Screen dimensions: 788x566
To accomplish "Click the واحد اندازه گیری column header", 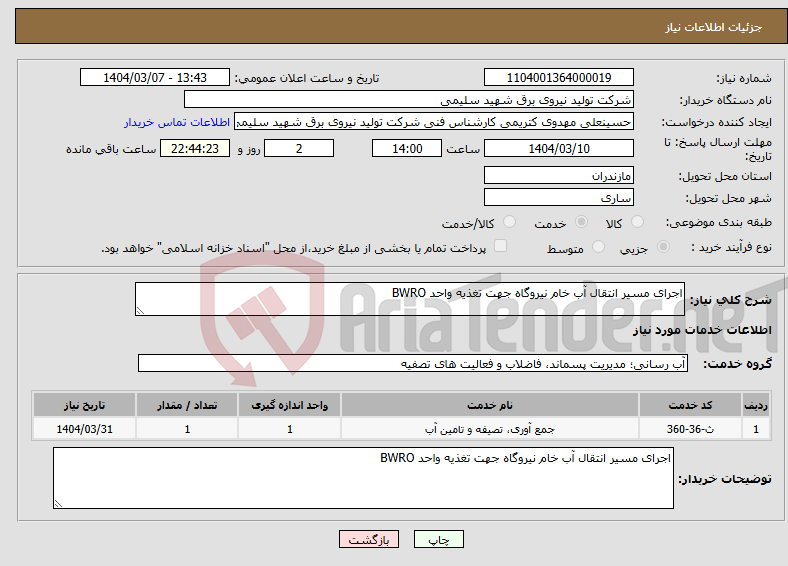I will tap(289, 405).
